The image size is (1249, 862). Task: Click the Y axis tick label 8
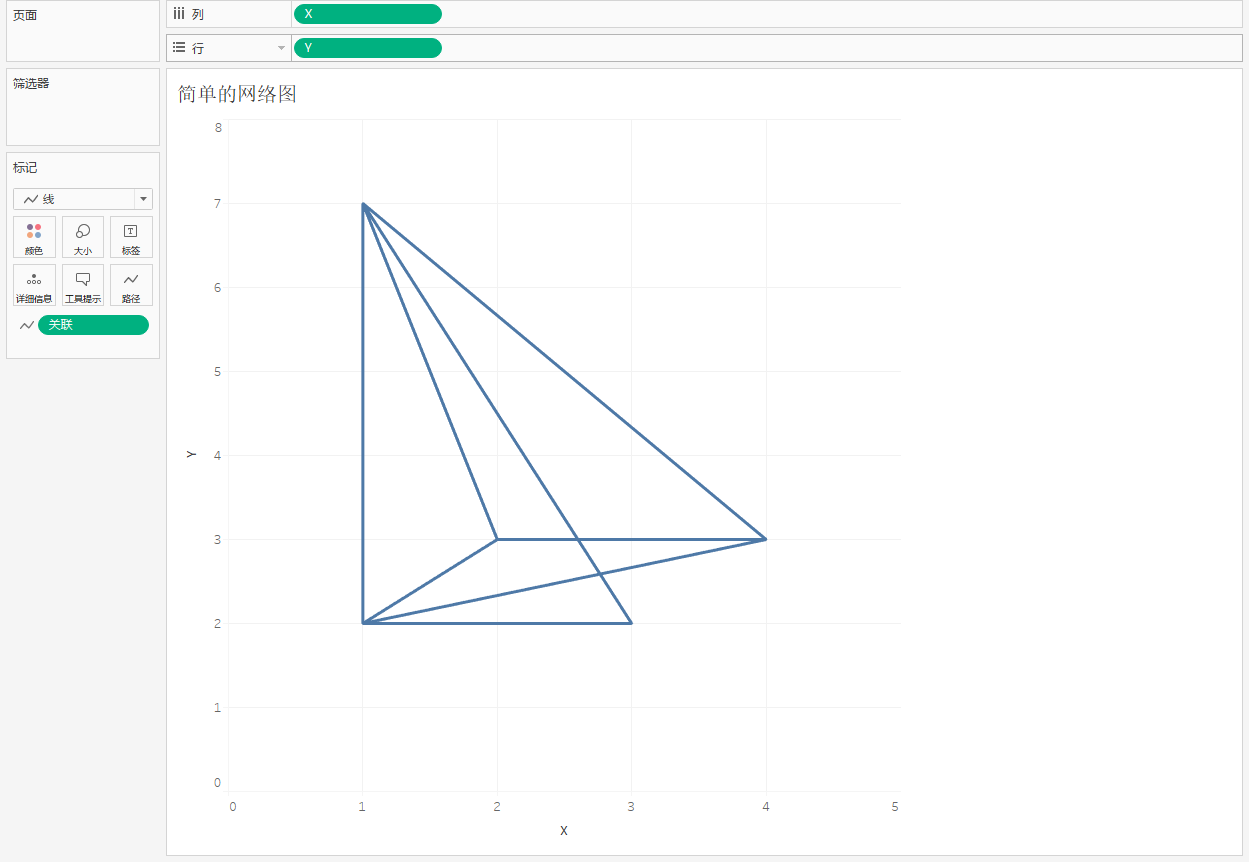[218, 128]
